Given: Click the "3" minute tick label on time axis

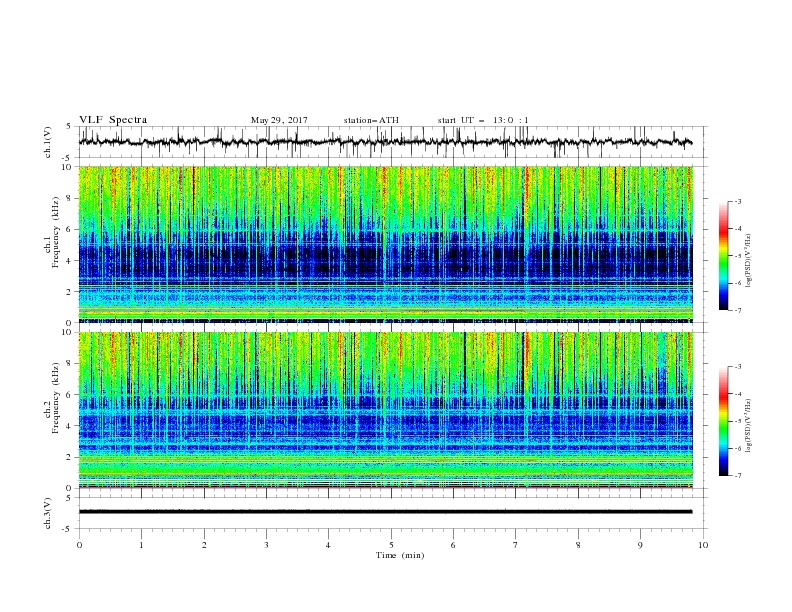Looking at the screenshot, I should coord(266,545).
